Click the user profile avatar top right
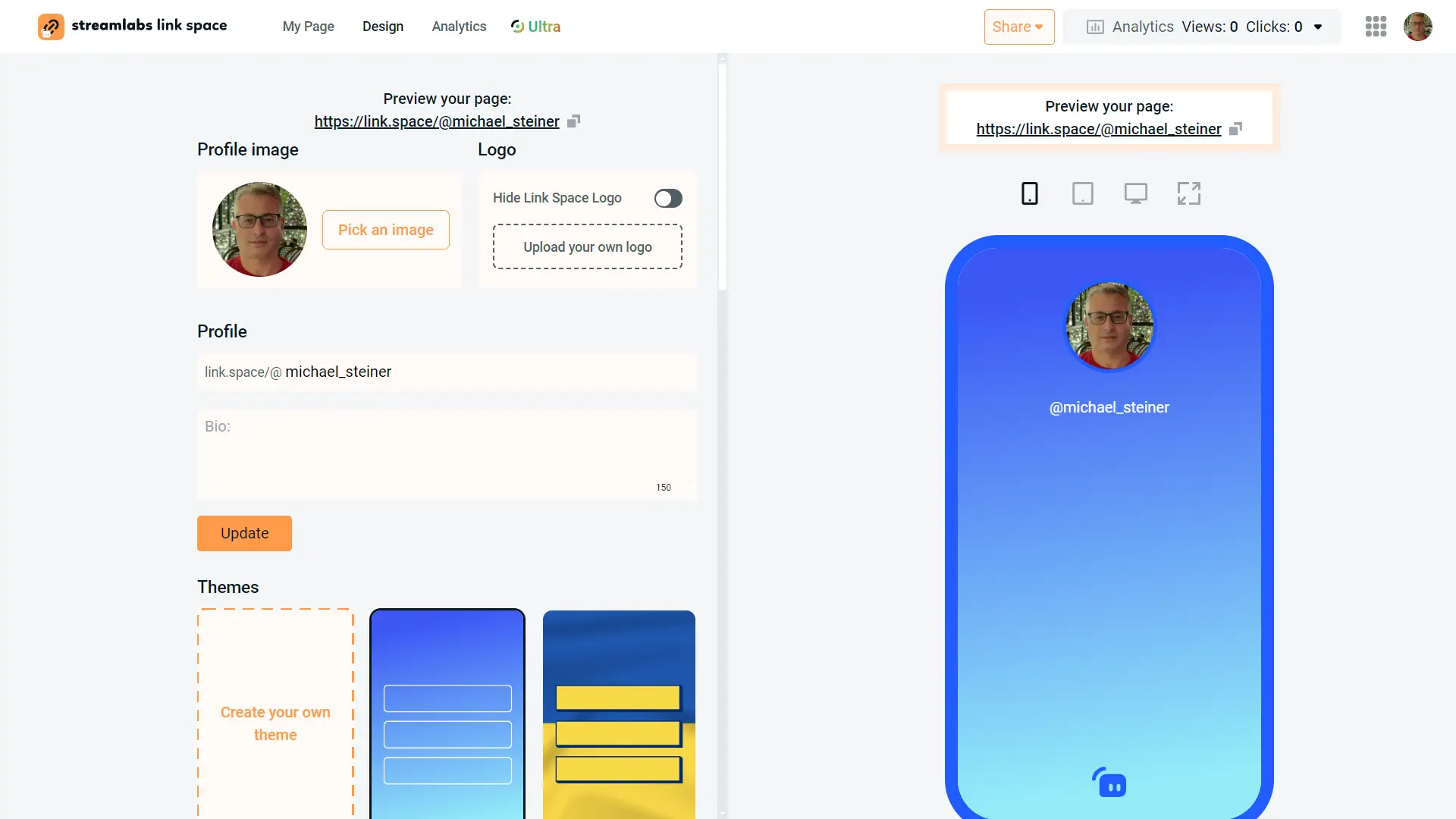The height and width of the screenshot is (819, 1456). [1418, 27]
